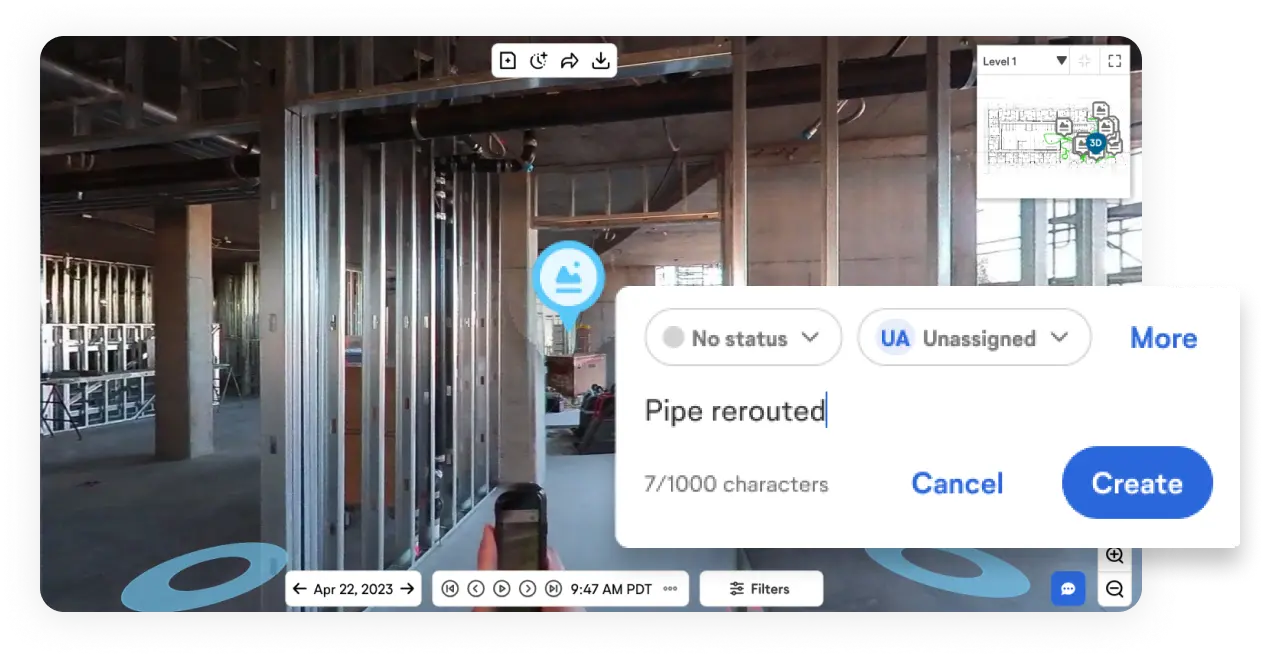Viewport: 1264px width, 656px height.
Task: Open the comments chat icon
Action: coord(1068,589)
